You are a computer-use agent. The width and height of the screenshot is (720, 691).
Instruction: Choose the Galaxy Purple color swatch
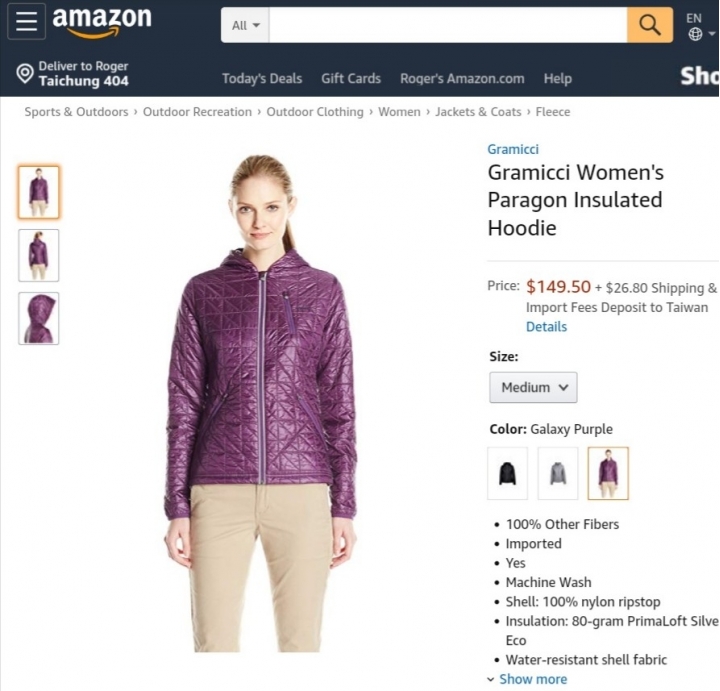pyautogui.click(x=608, y=473)
